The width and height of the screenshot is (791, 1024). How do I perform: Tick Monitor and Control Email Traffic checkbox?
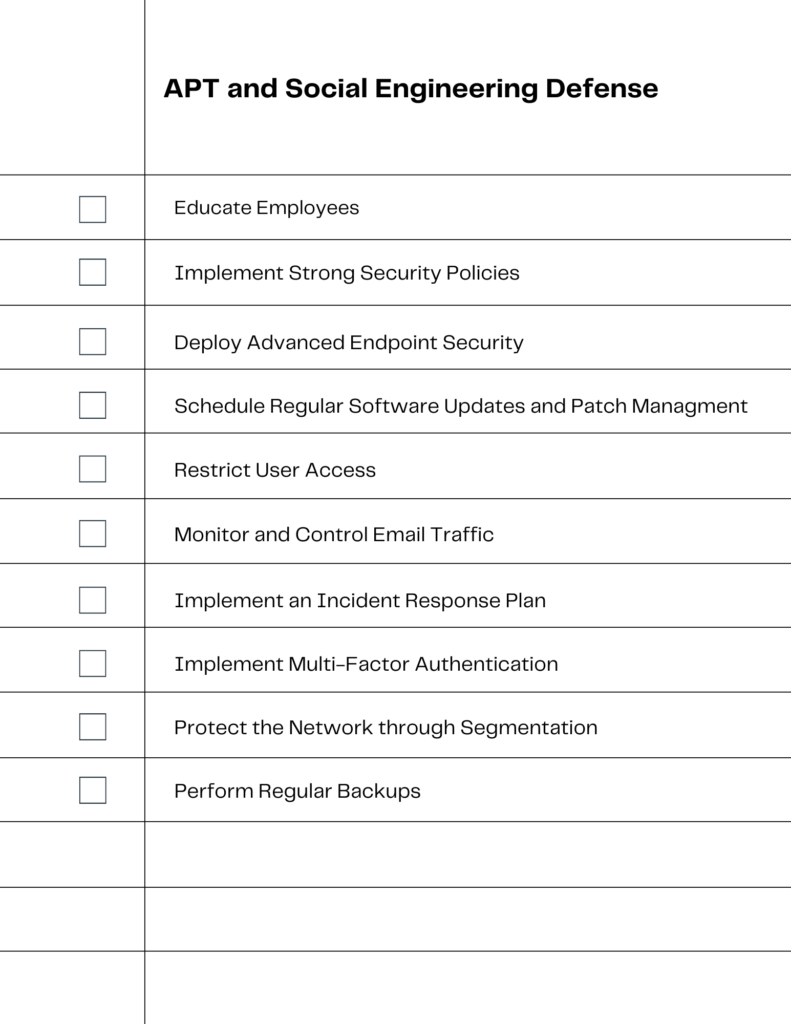click(x=92, y=534)
